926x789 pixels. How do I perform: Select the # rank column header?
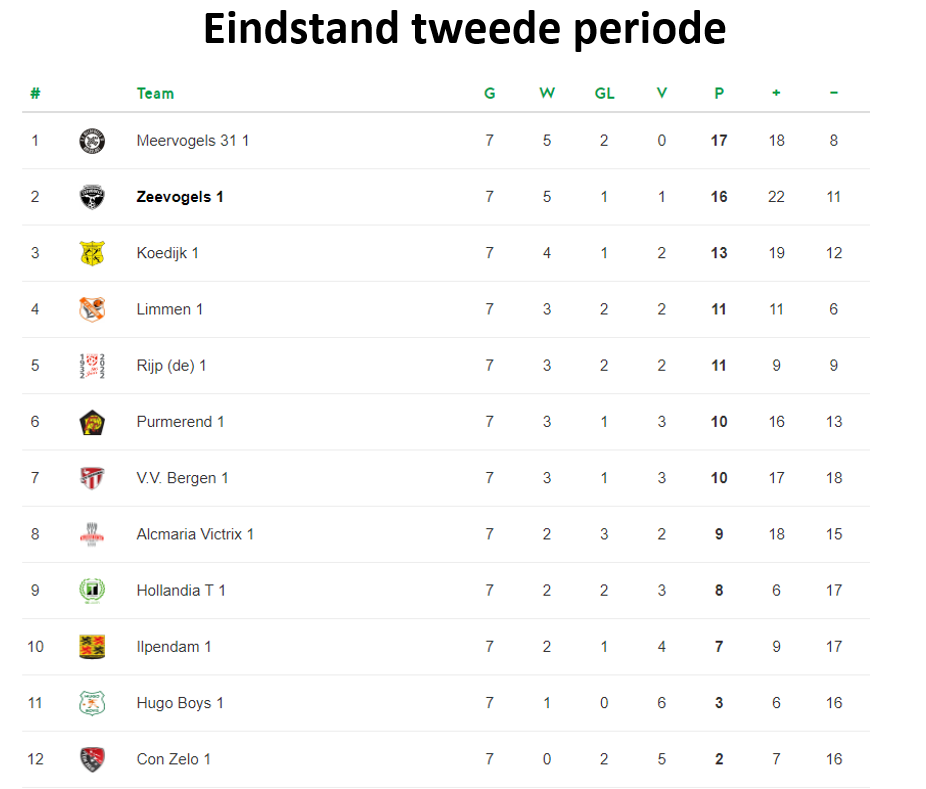pos(35,93)
